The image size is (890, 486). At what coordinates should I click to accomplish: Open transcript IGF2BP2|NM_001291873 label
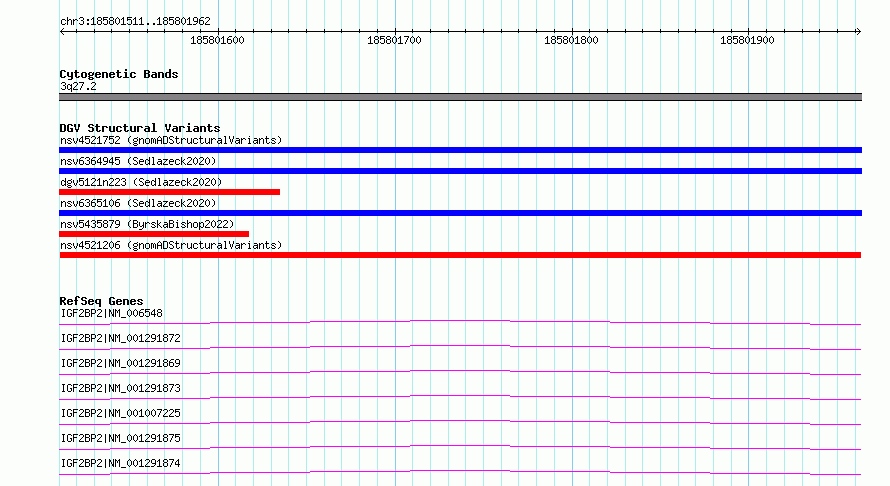pos(120,388)
